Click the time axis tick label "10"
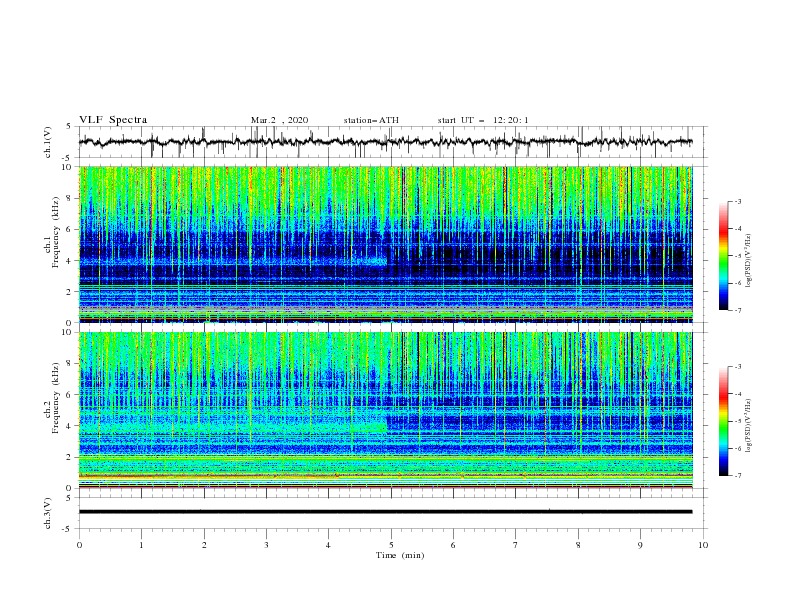The height and width of the screenshot is (612, 792). (703, 545)
